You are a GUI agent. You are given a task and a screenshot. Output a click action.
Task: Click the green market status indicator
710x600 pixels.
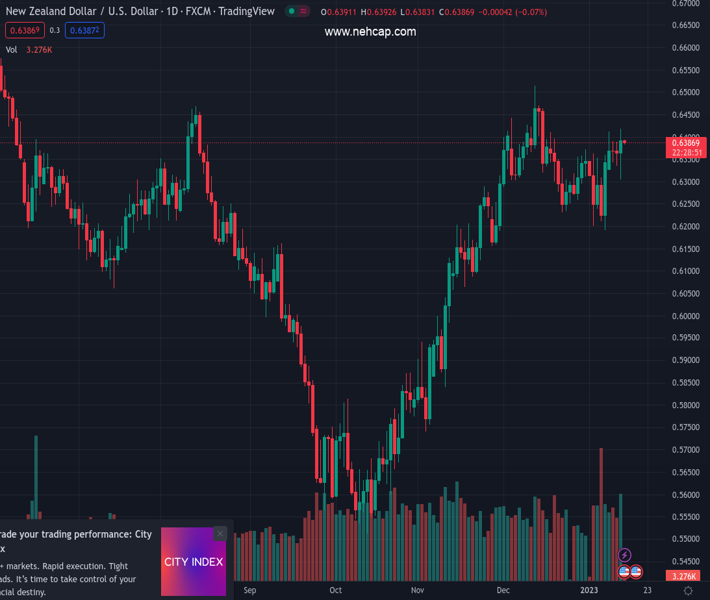[x=291, y=12]
